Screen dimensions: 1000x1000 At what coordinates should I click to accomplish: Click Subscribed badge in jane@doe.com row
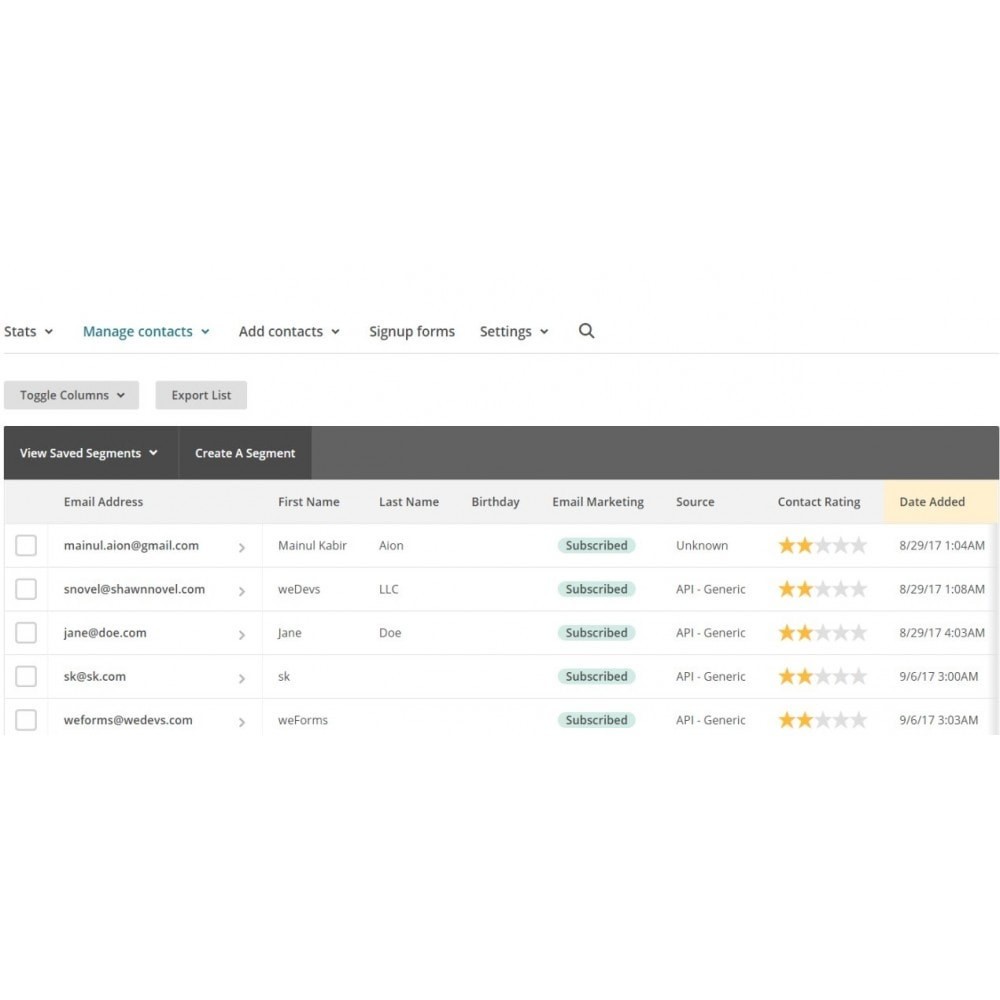[596, 633]
